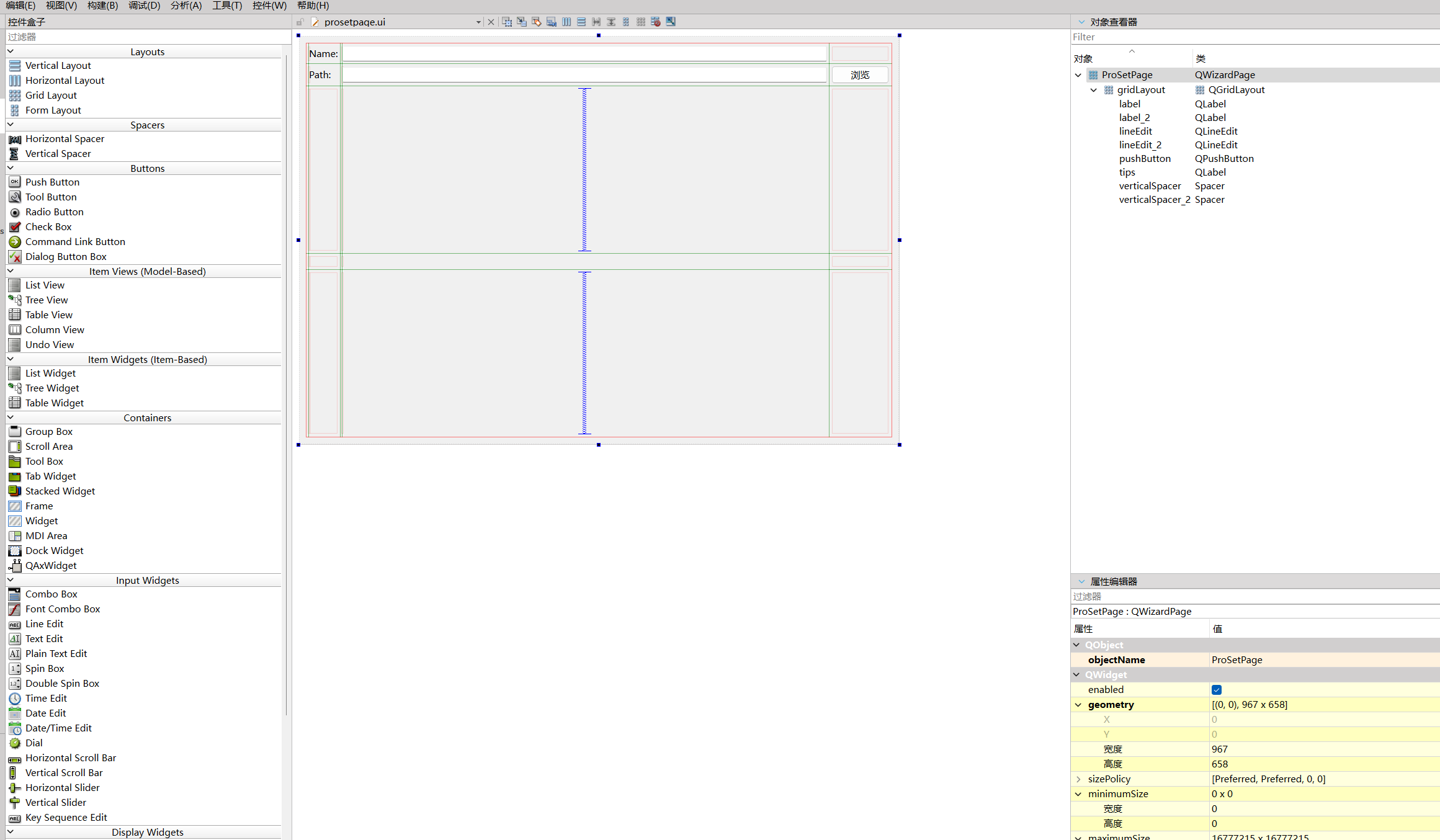This screenshot has height=840, width=1440.
Task: Click Edit Buddies toolbar icon
Action: [537, 22]
